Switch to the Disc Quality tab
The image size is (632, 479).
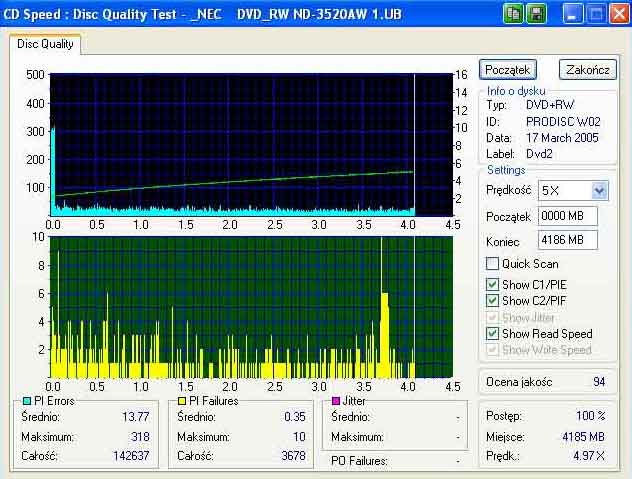pos(45,44)
